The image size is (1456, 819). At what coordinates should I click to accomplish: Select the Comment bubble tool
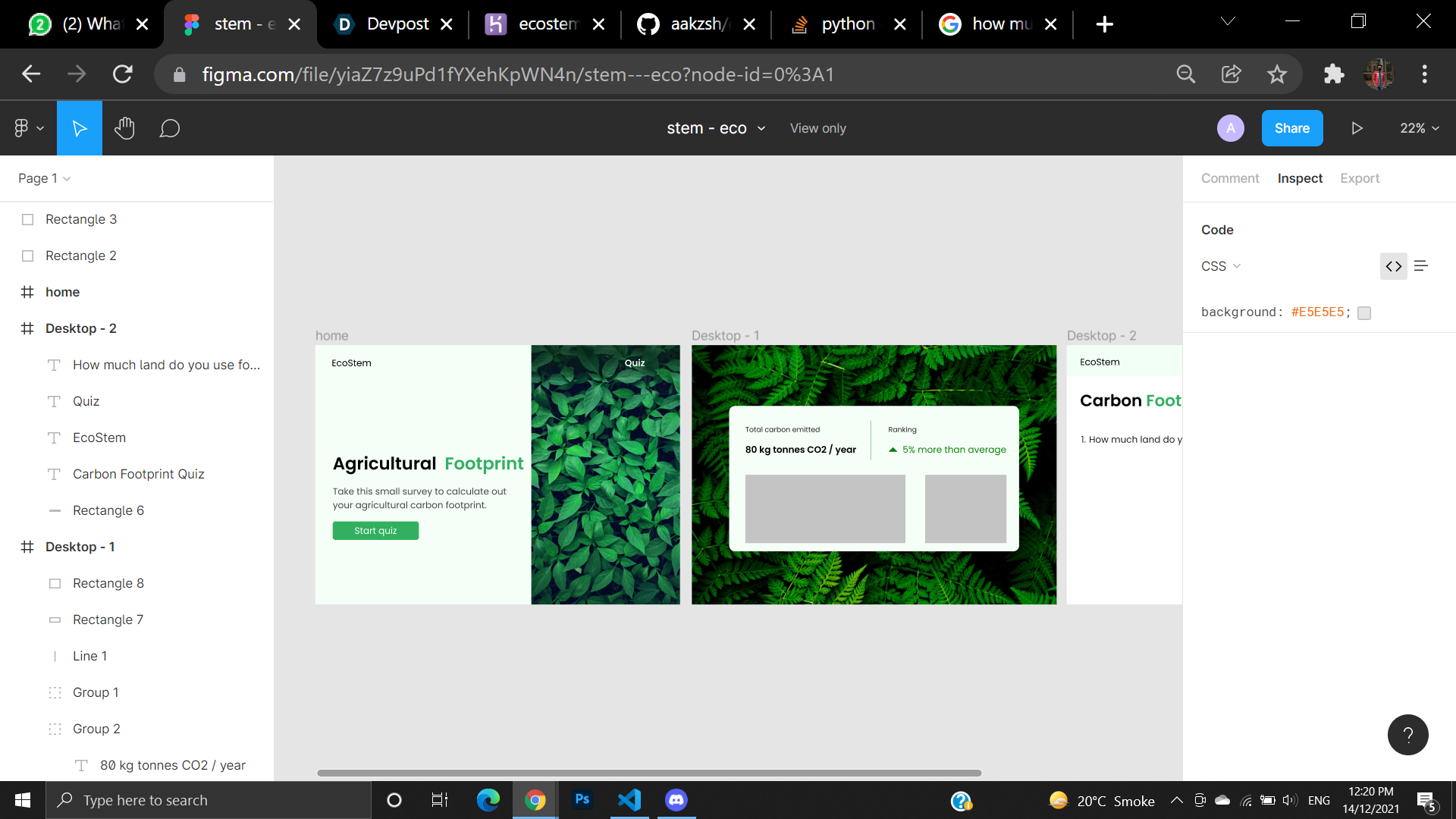click(x=169, y=128)
